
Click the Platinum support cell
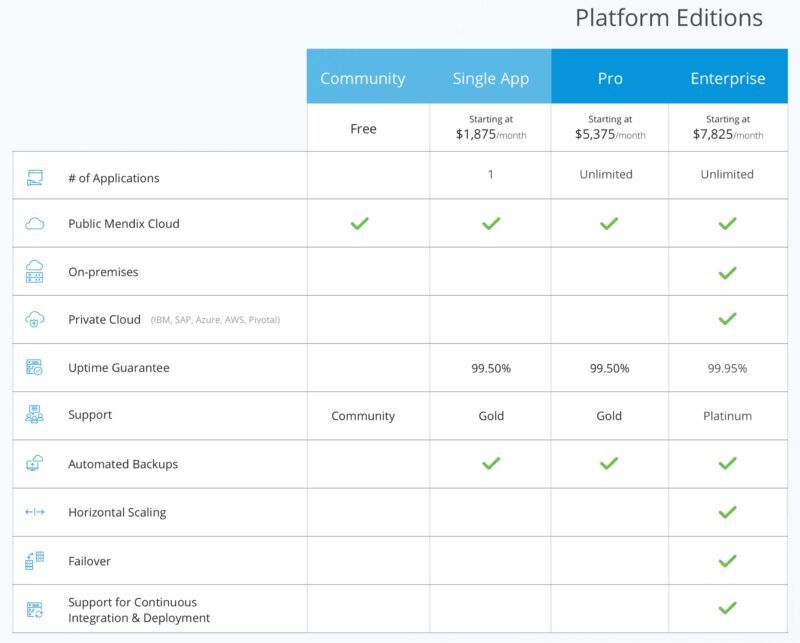point(728,416)
